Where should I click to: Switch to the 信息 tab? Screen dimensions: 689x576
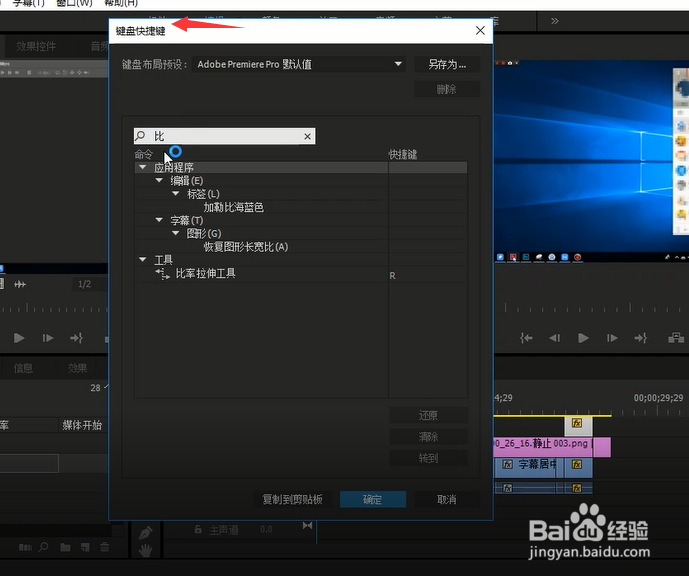[x=23, y=368]
